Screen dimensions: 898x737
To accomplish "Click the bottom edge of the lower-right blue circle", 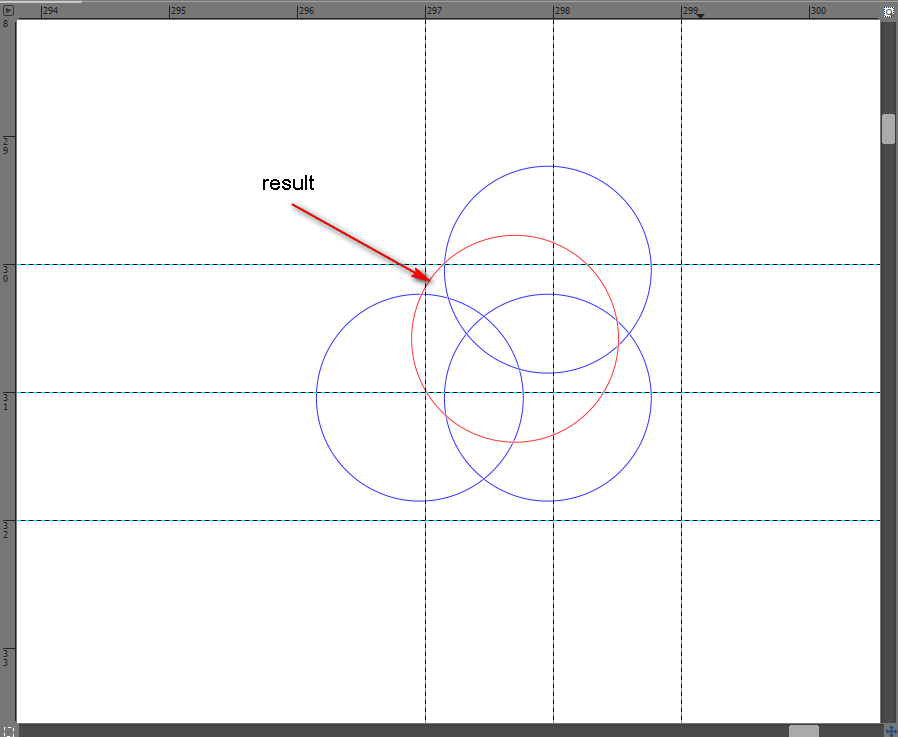I will click(548, 501).
